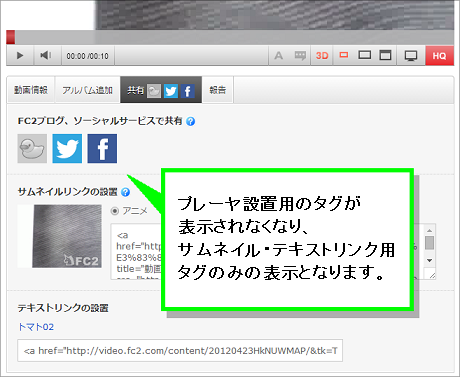
Task: Click the text link code input field
Action: (x=180, y=351)
